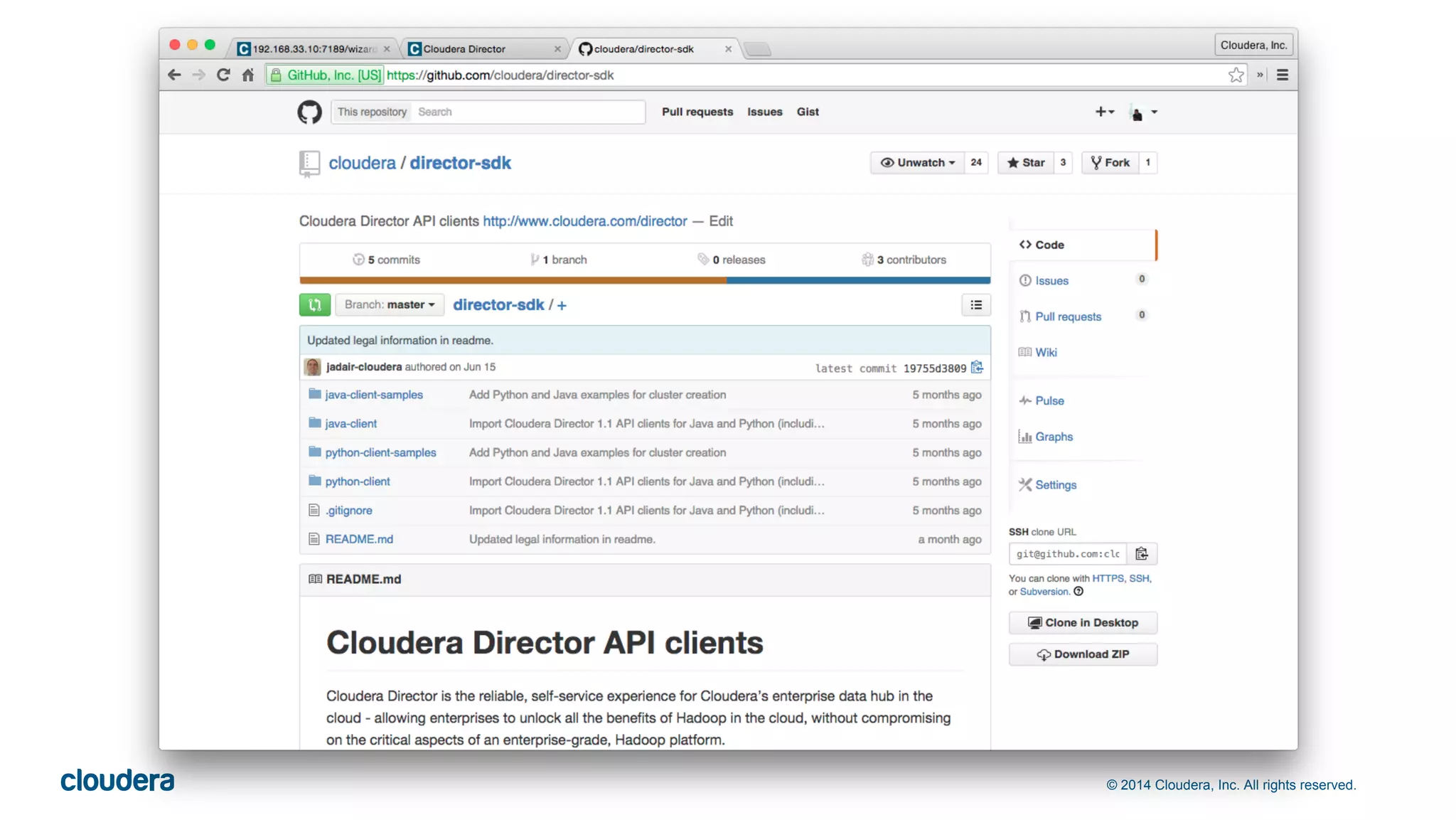Click Download ZIP button
1456x820 pixels.
(x=1083, y=654)
